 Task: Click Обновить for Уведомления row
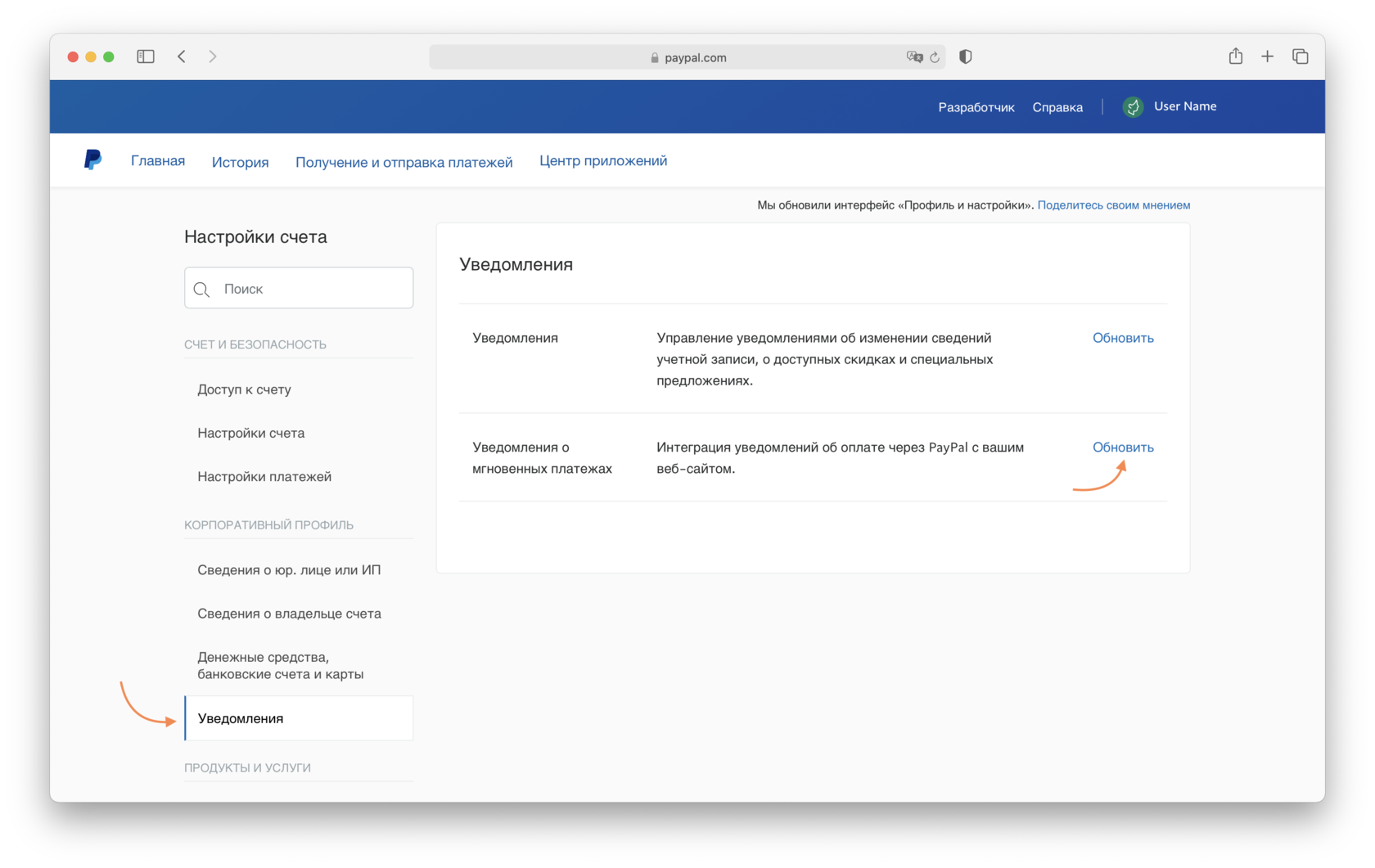click(x=1123, y=338)
